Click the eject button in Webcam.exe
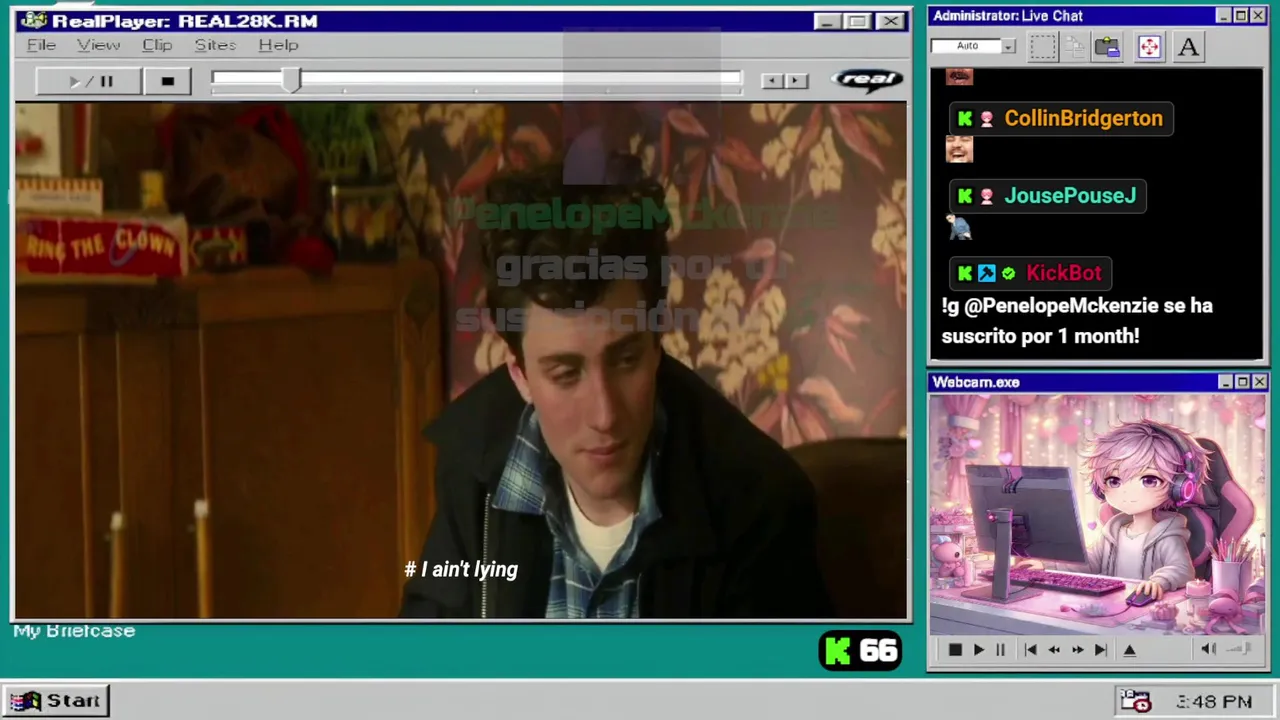Viewport: 1280px width, 720px height. click(x=1130, y=650)
